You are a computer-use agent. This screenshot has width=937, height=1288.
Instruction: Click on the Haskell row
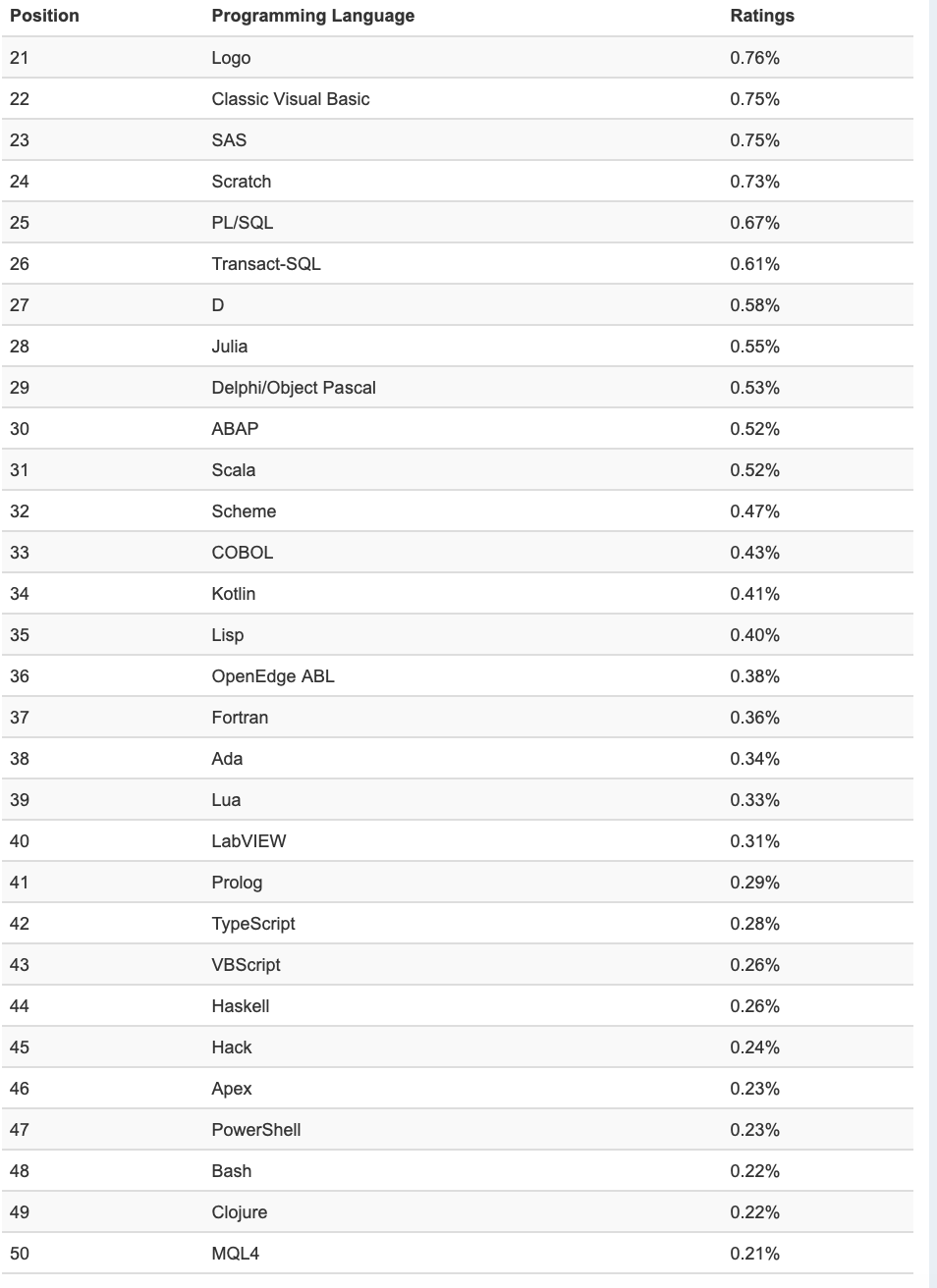pos(241,1006)
